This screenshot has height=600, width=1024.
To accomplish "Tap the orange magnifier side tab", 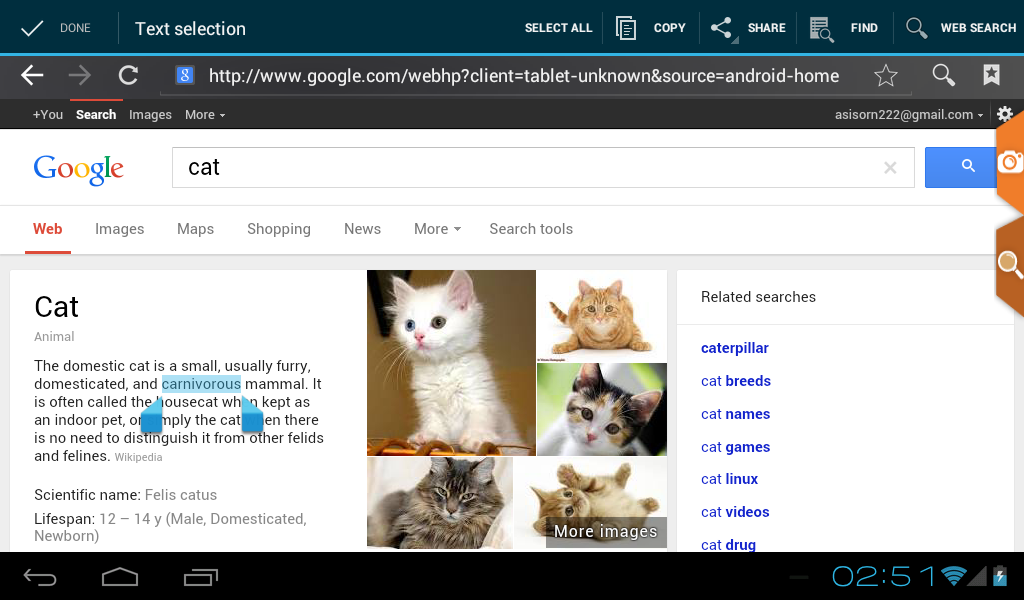I will pyautogui.click(x=1010, y=264).
